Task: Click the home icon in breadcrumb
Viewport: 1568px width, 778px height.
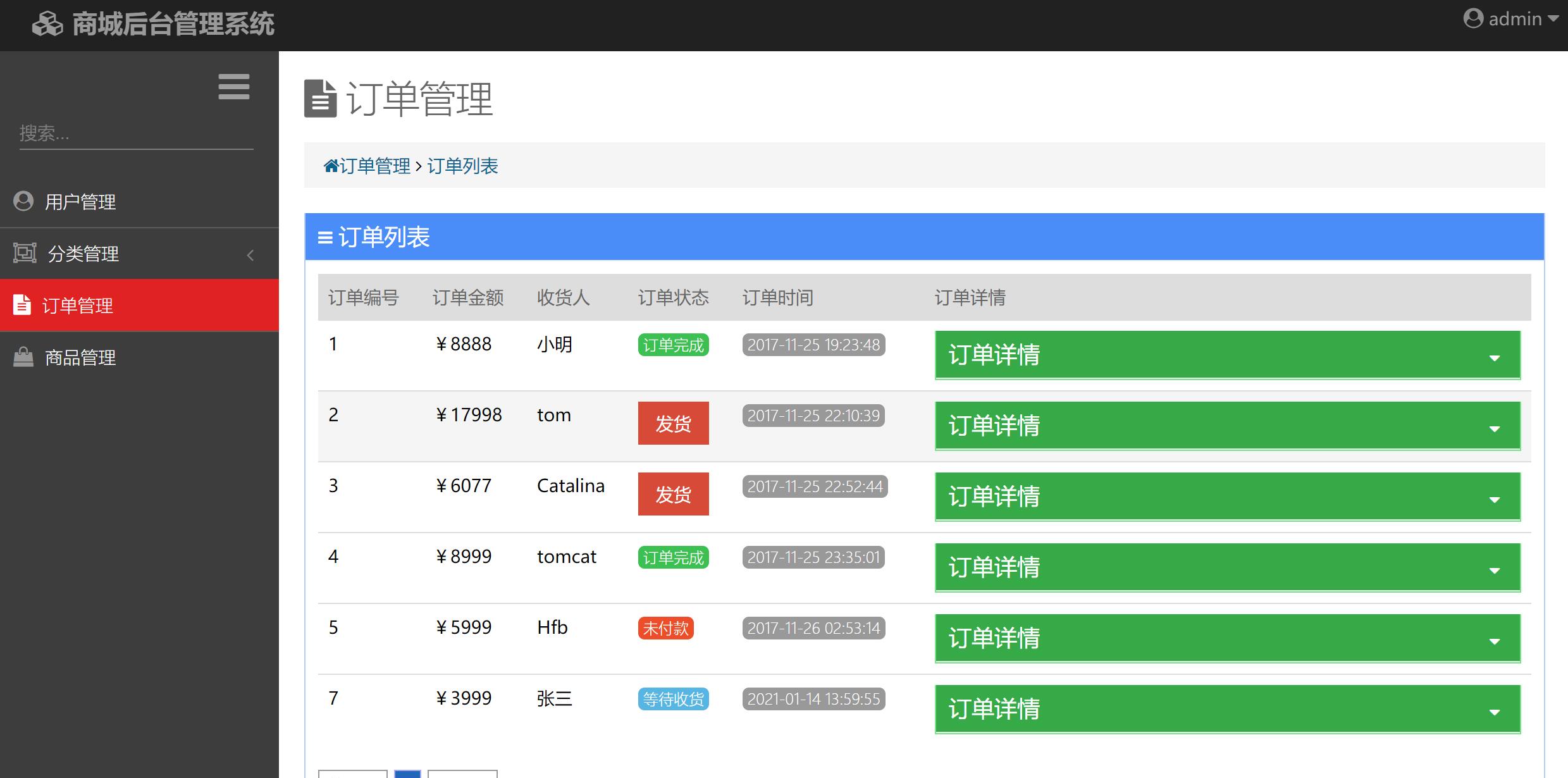Action: [331, 166]
